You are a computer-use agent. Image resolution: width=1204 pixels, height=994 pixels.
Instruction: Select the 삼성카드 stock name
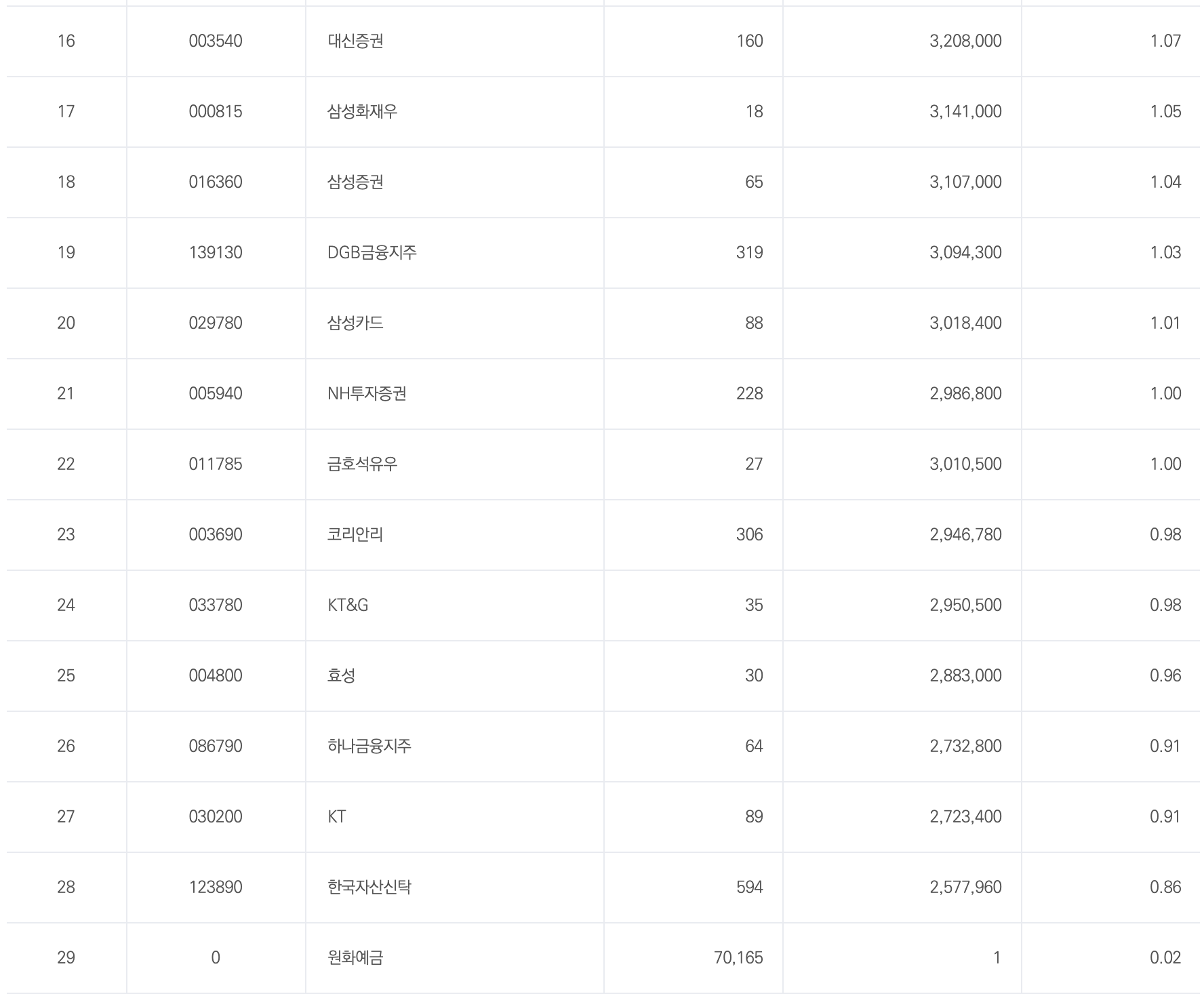(x=355, y=323)
